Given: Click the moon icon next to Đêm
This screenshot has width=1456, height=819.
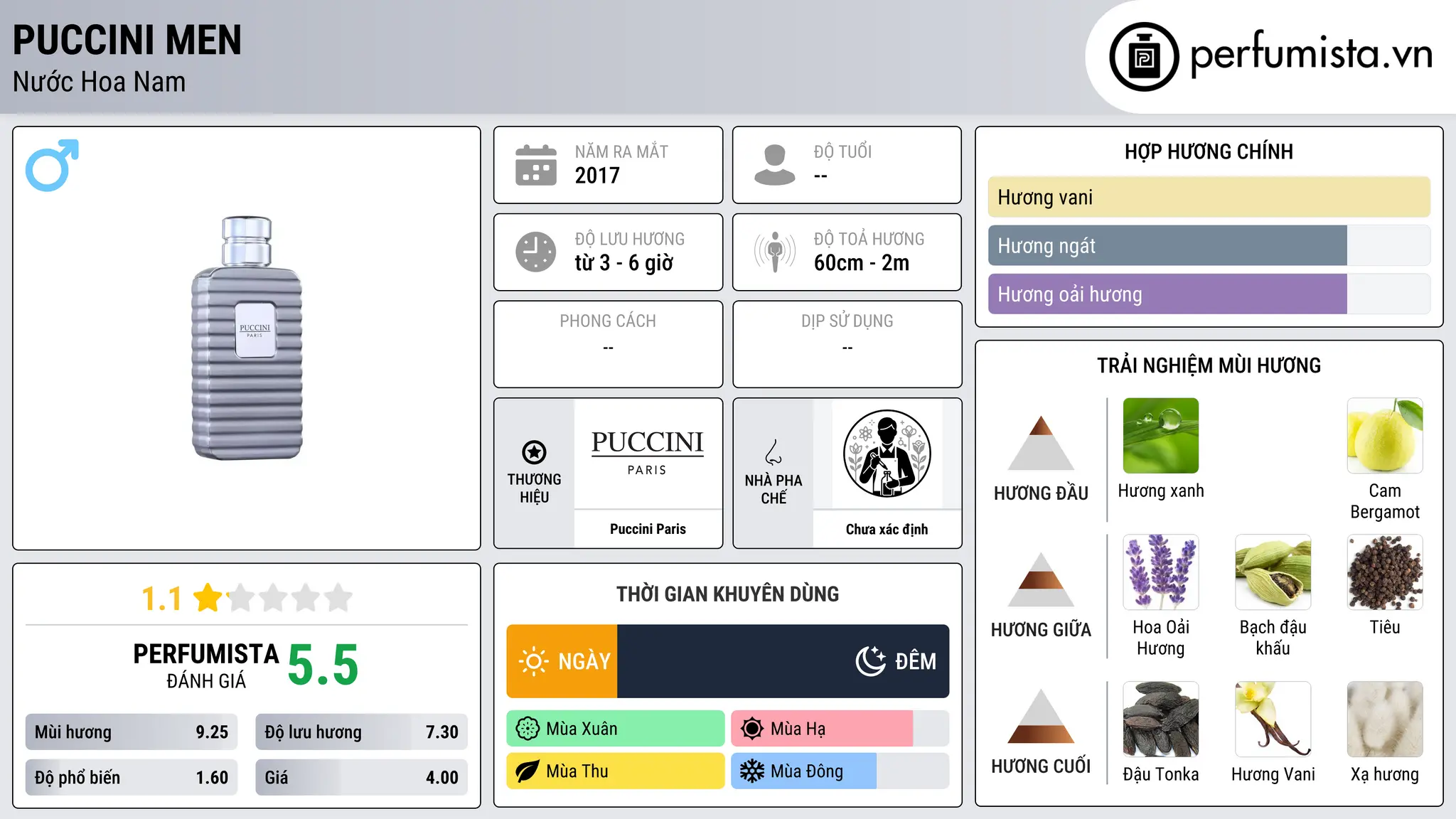Looking at the screenshot, I should coord(871,661).
